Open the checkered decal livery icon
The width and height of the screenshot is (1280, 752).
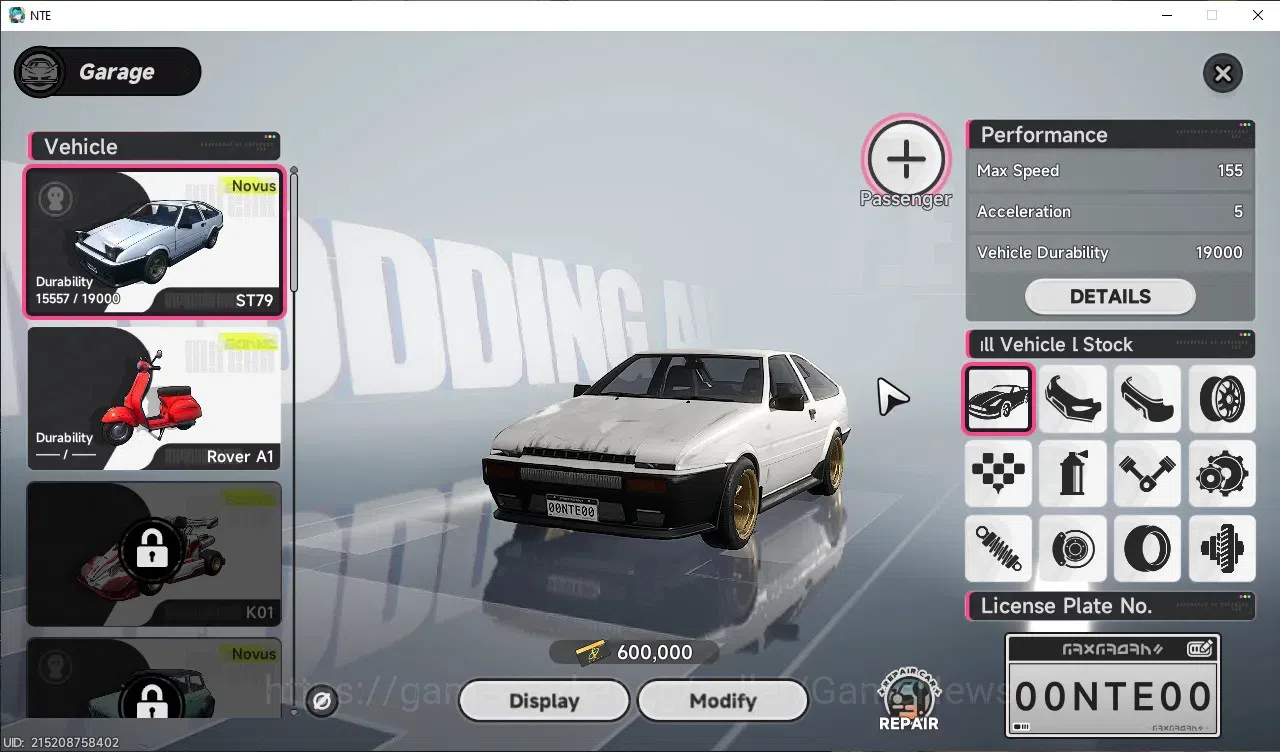[998, 473]
